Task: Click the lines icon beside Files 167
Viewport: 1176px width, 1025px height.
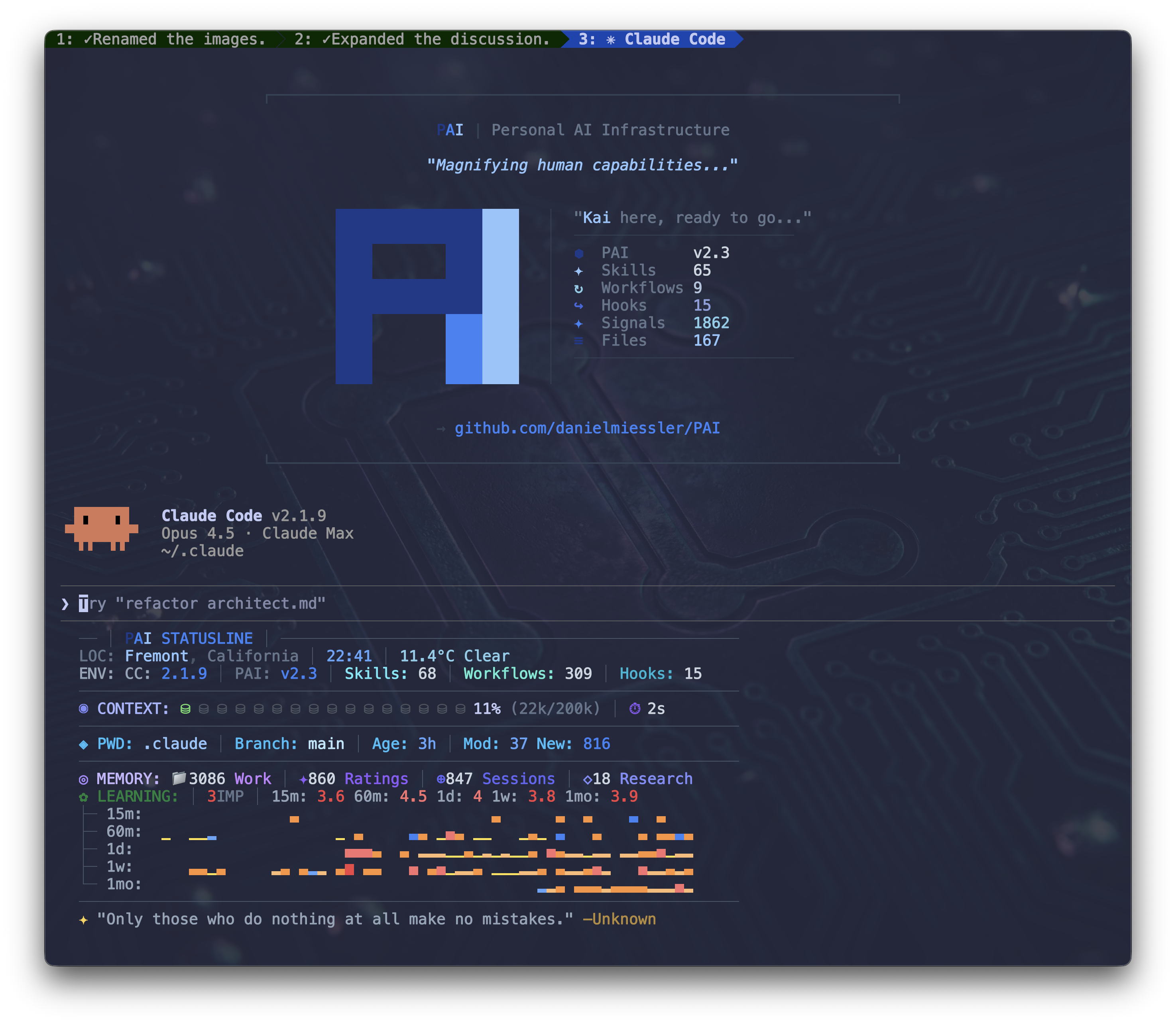Action: tap(578, 341)
